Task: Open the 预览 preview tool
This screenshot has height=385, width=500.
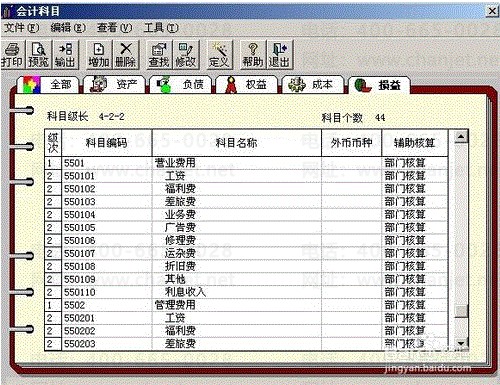Action: [38, 55]
